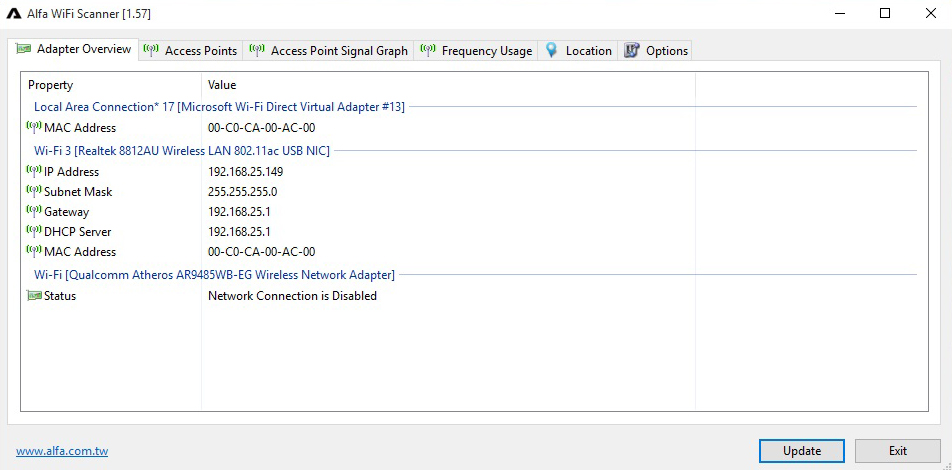The height and width of the screenshot is (470, 952).
Task: Click the Alfa logo icon in title bar
Action: click(14, 14)
